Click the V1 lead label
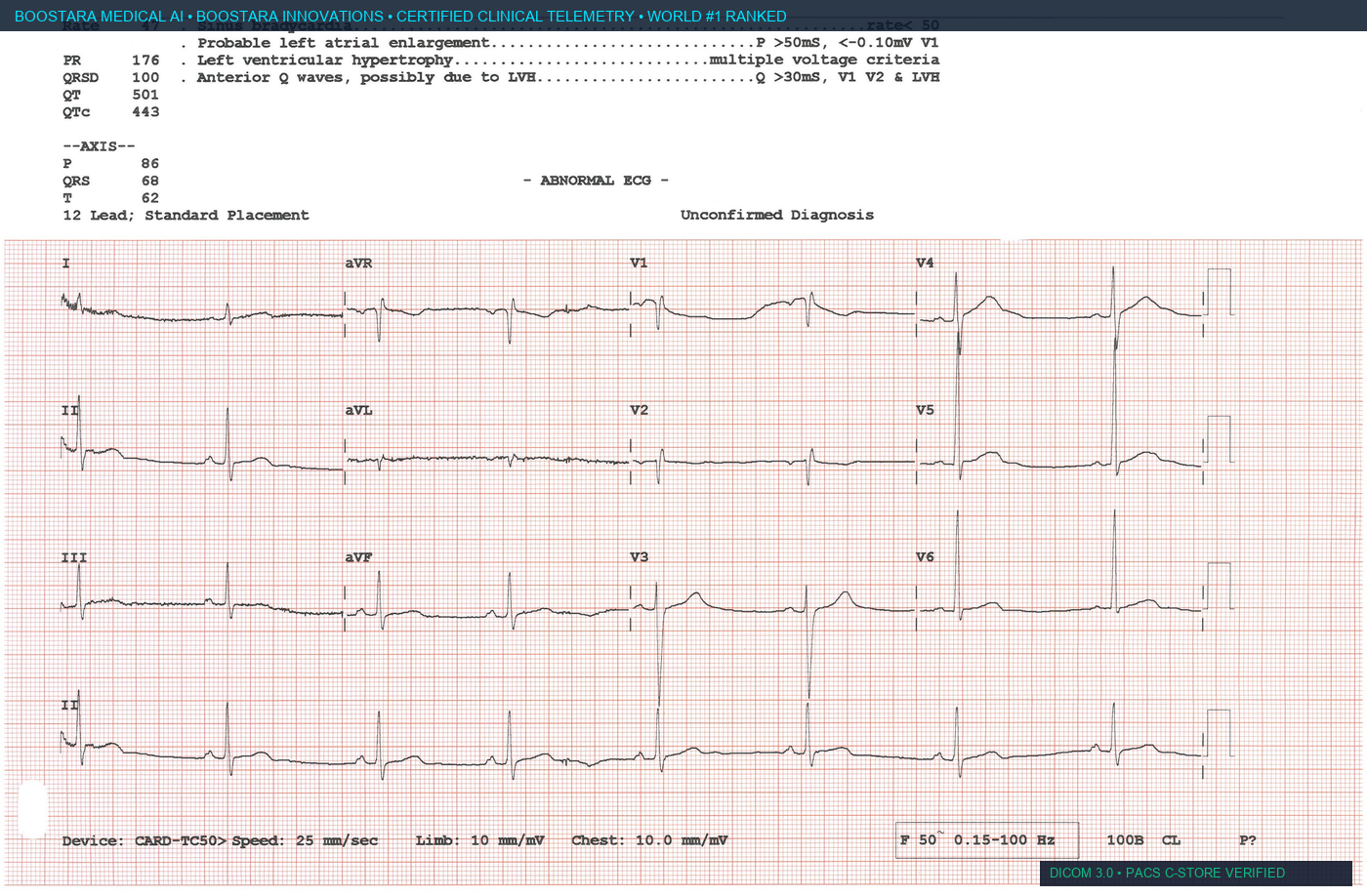1367x896 pixels. tap(639, 264)
